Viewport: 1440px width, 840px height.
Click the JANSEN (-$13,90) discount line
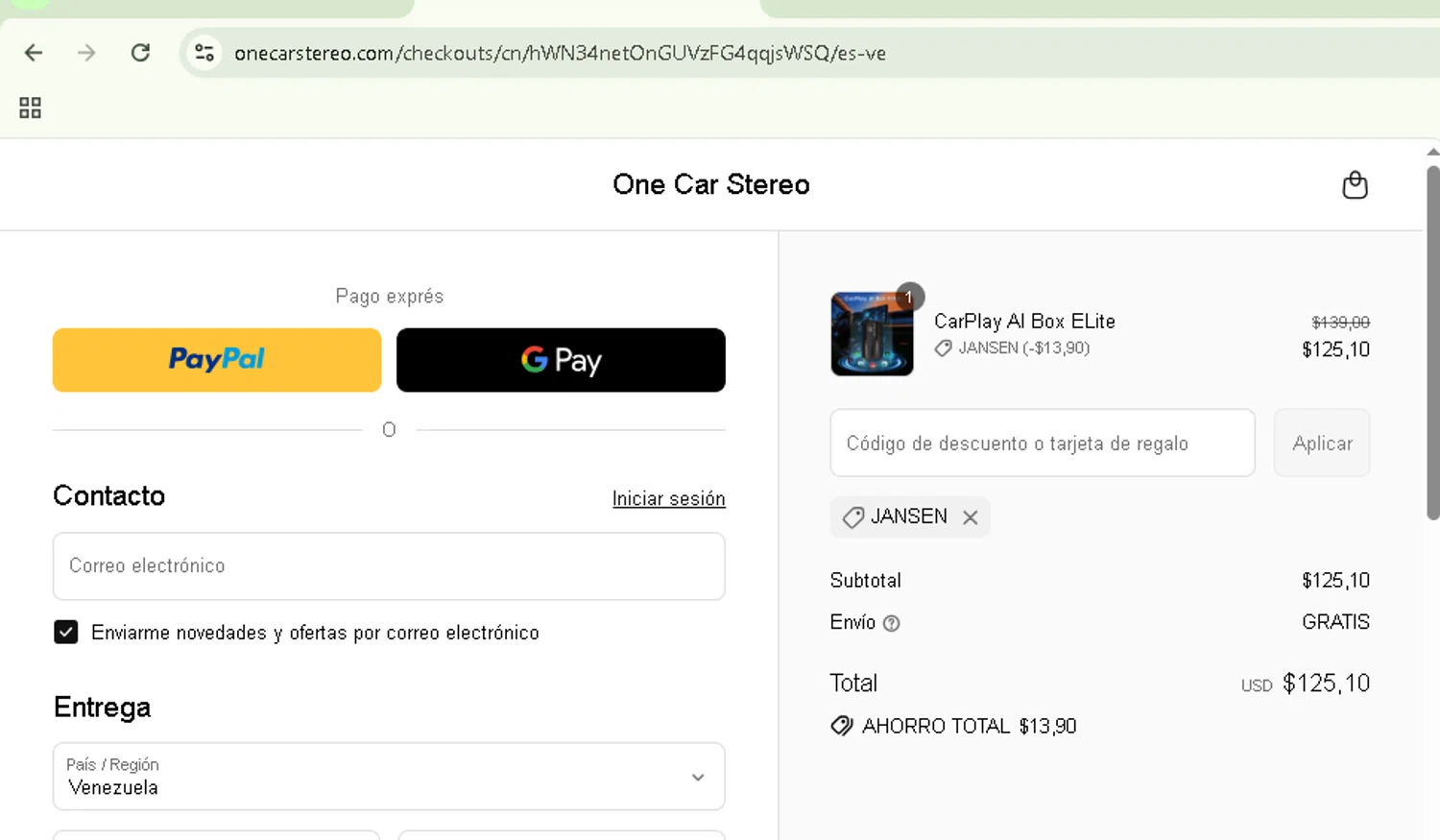pyautogui.click(x=1013, y=348)
